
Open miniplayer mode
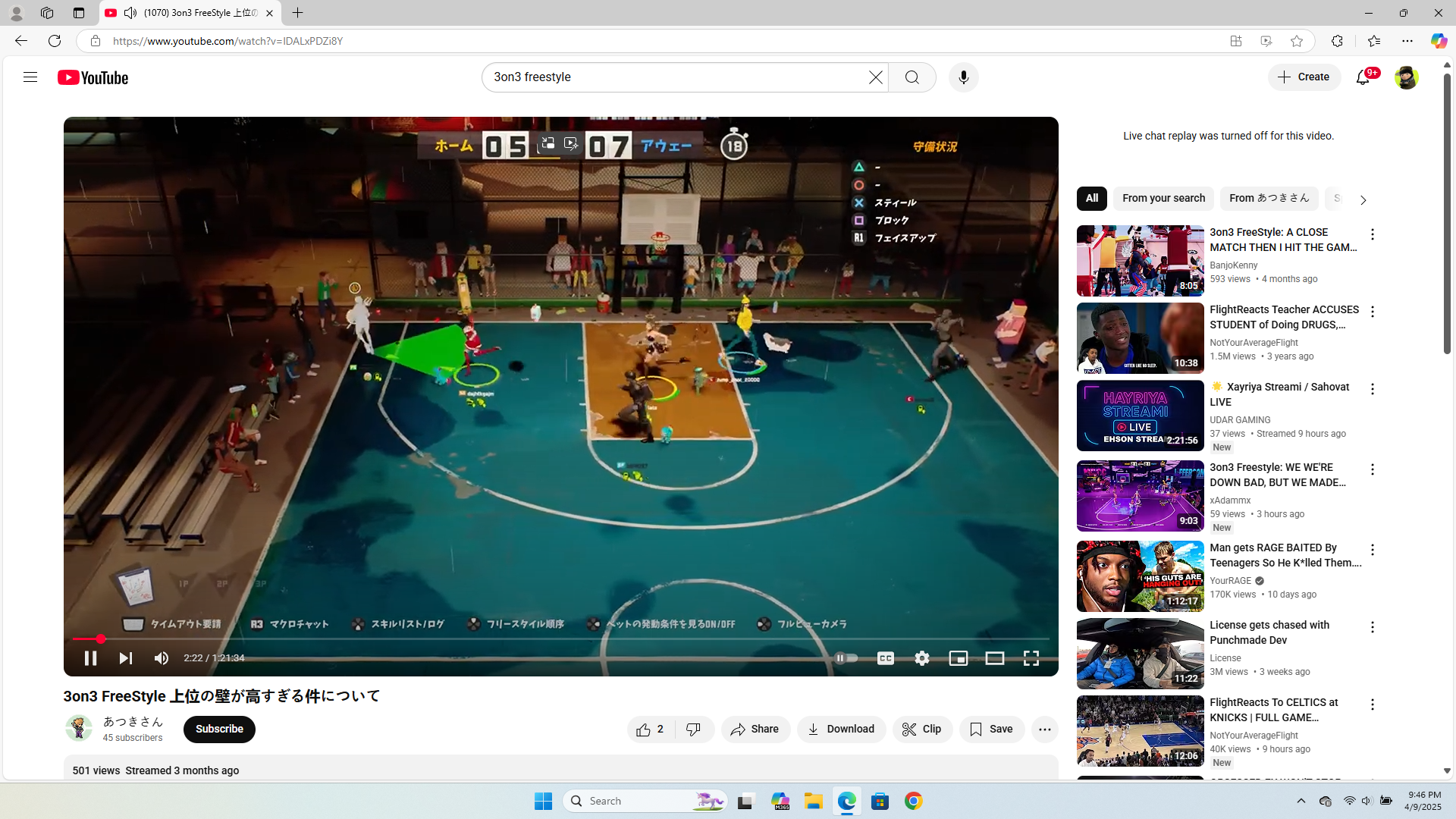pos(959,658)
